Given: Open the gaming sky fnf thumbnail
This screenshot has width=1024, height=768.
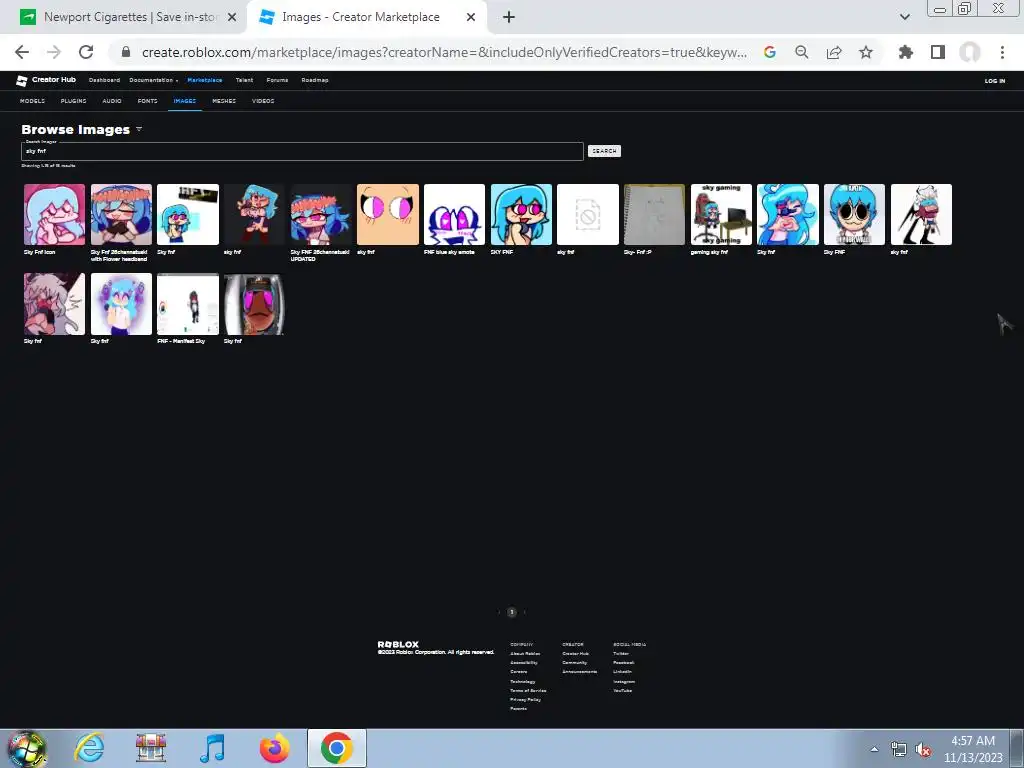Looking at the screenshot, I should point(721,214).
